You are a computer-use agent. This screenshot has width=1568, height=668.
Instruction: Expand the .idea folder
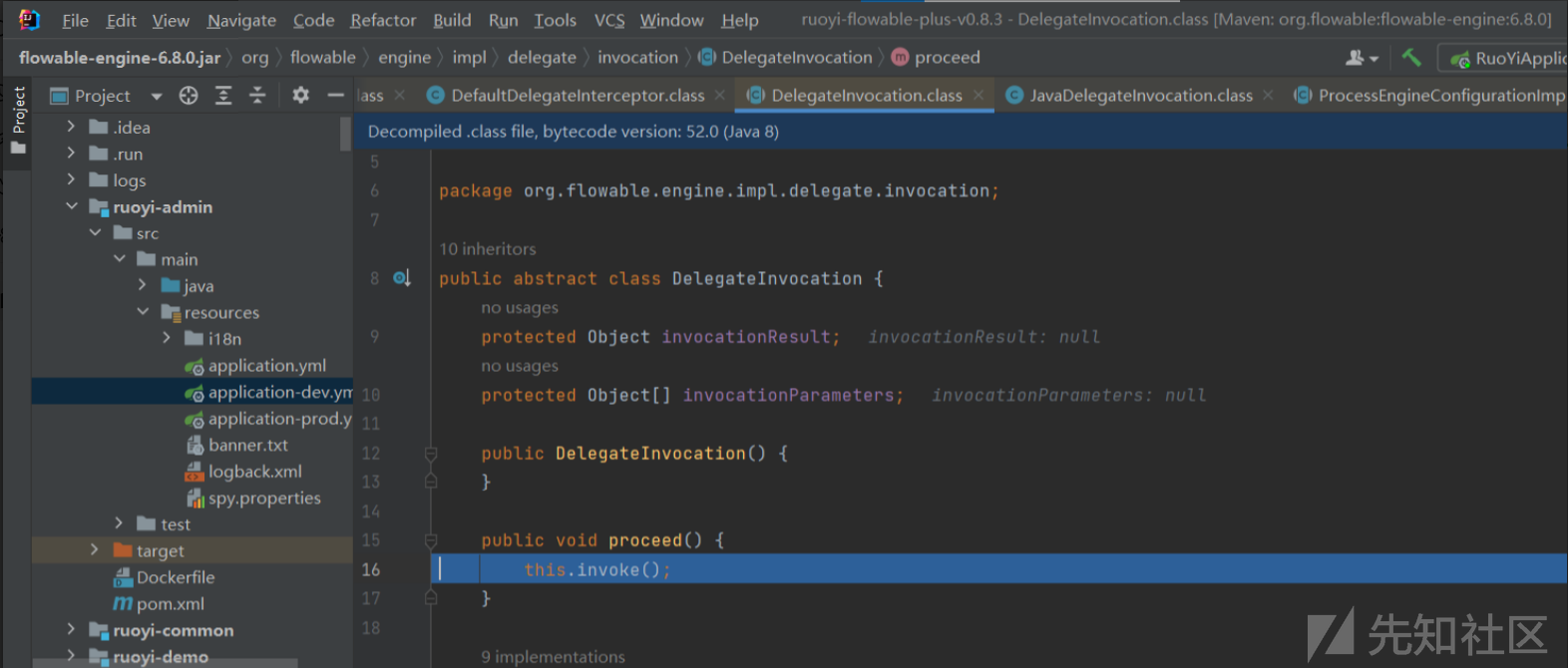[x=71, y=127]
